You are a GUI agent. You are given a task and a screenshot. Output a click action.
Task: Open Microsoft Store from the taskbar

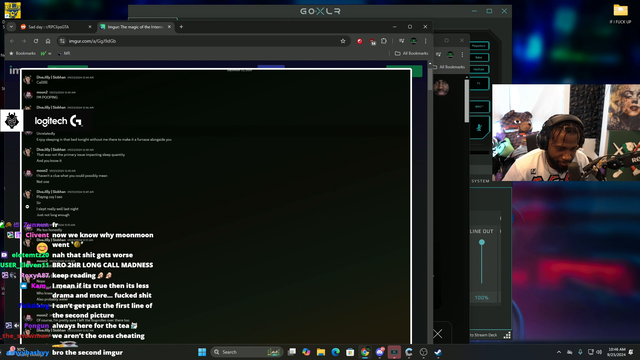[x=350, y=352]
